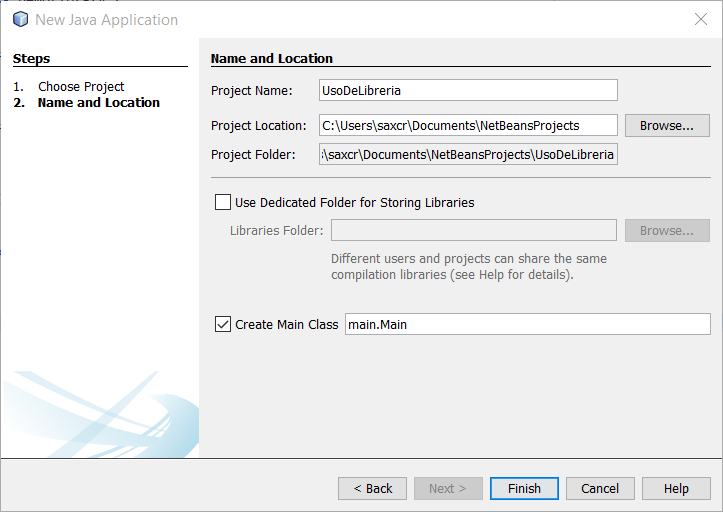Click the New Java Application title text
The image size is (723, 512).
pos(107,20)
